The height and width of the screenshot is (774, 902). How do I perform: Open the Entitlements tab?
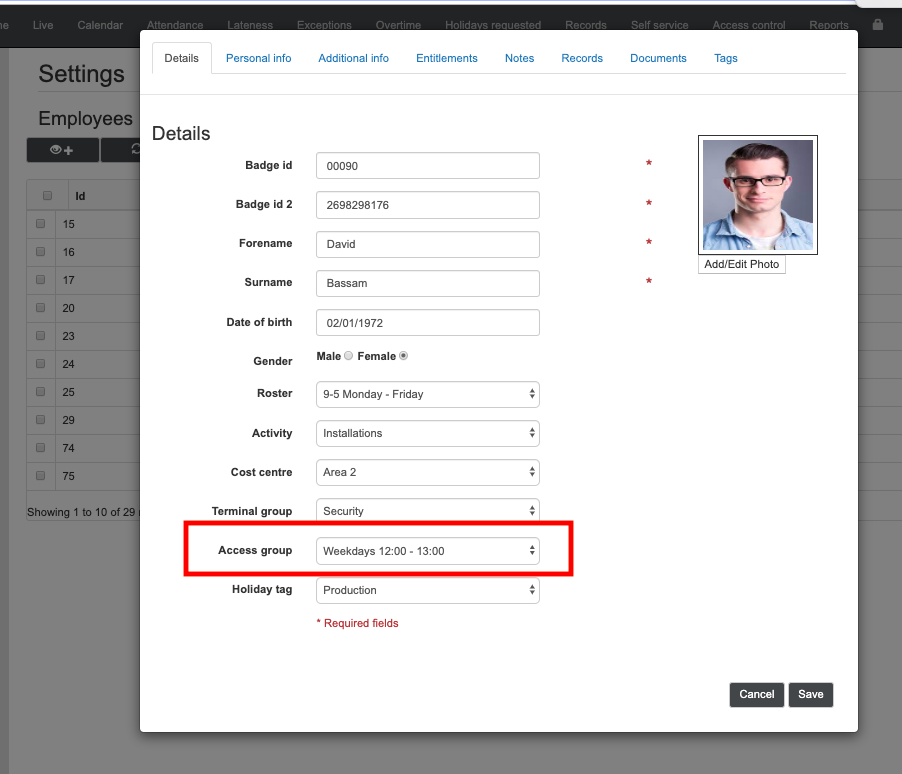click(446, 58)
